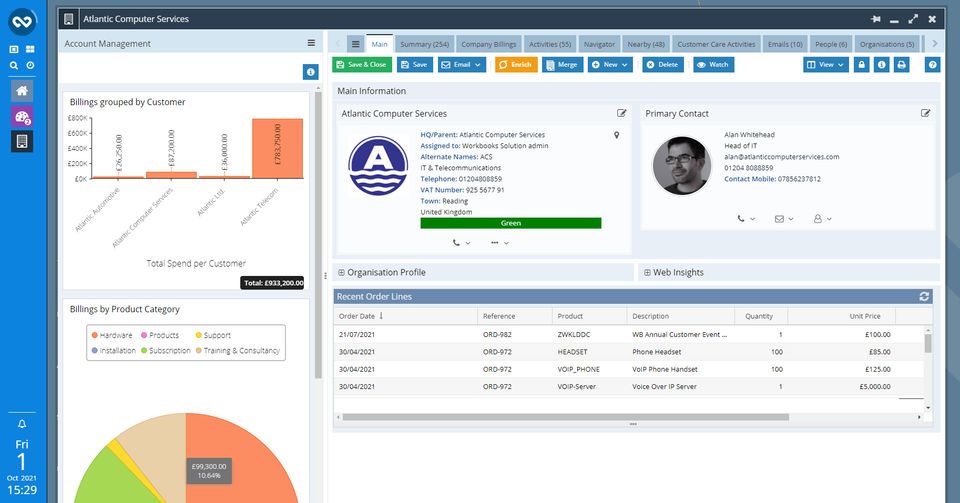Open the People (6) tab
960x503 pixels.
coord(831,44)
